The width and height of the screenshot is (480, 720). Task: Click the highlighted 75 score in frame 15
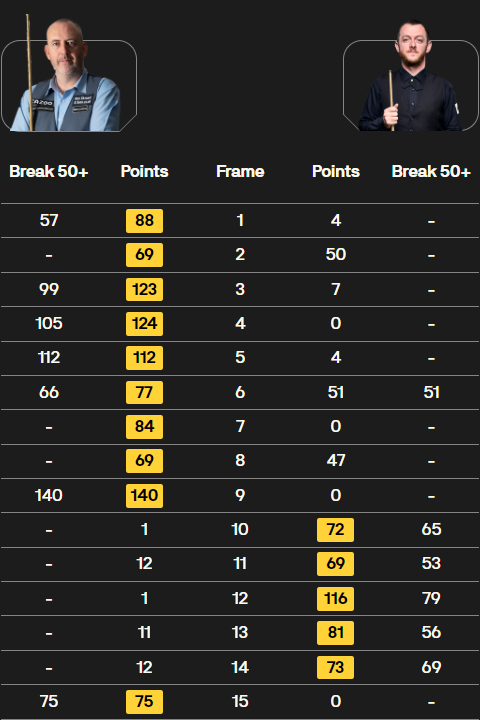[144, 702]
